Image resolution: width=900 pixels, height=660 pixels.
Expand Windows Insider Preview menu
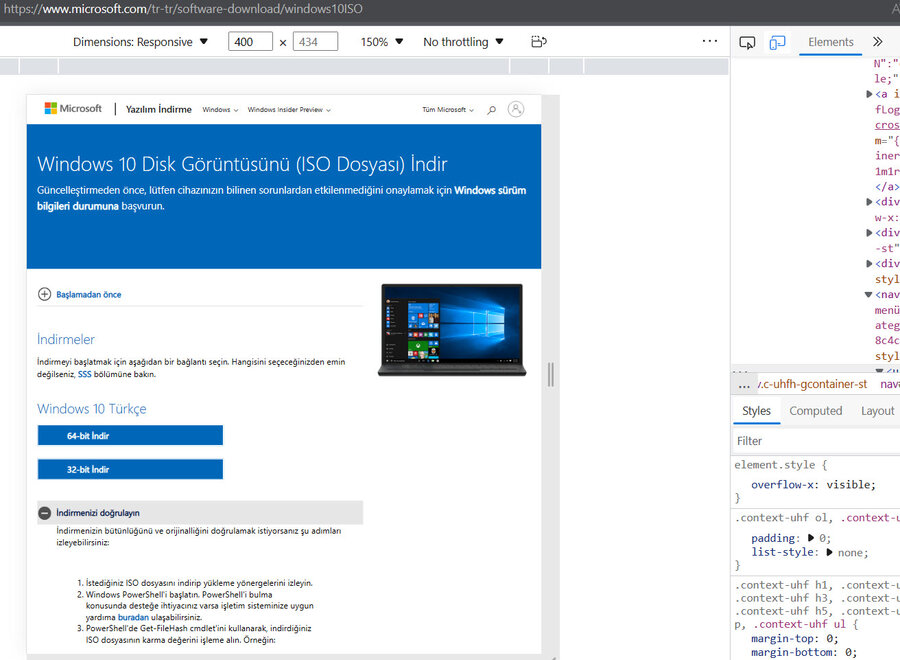tap(289, 110)
